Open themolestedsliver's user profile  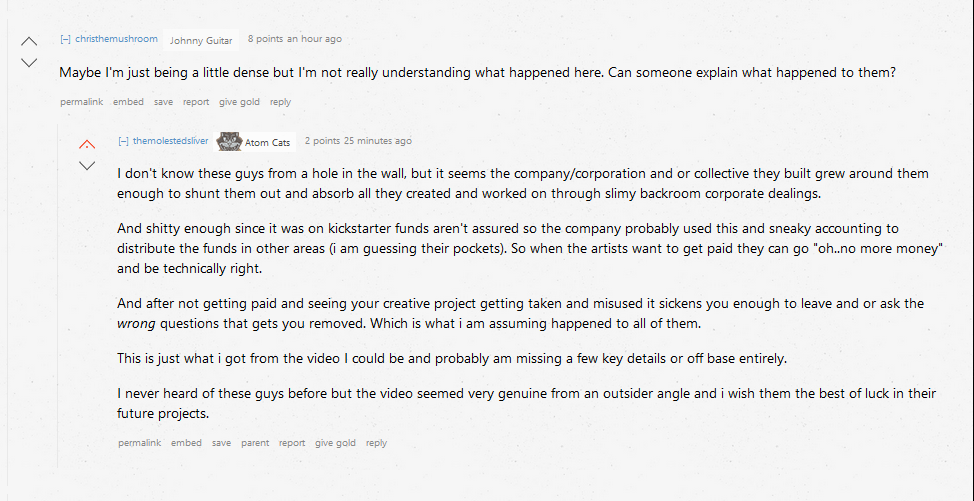(171, 141)
